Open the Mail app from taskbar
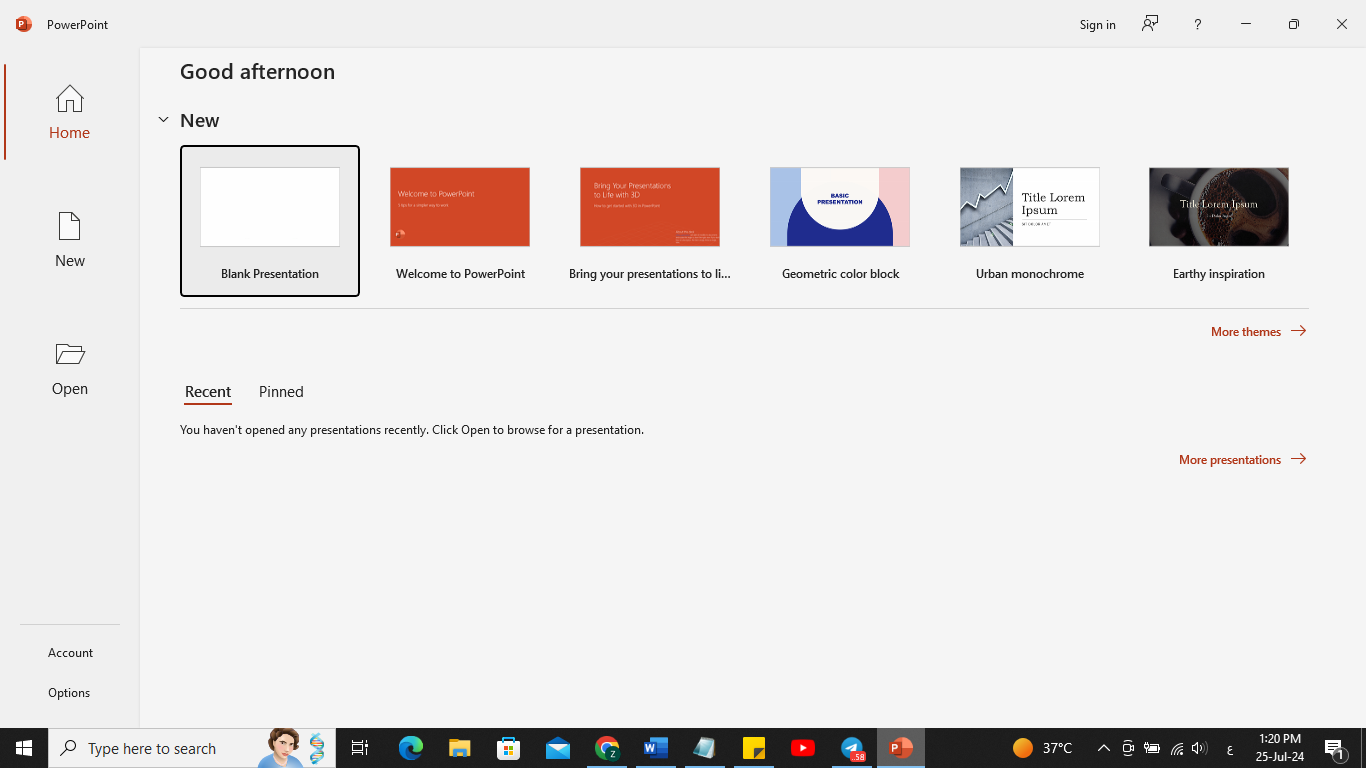Screen dimensions: 1366x768 [557, 748]
